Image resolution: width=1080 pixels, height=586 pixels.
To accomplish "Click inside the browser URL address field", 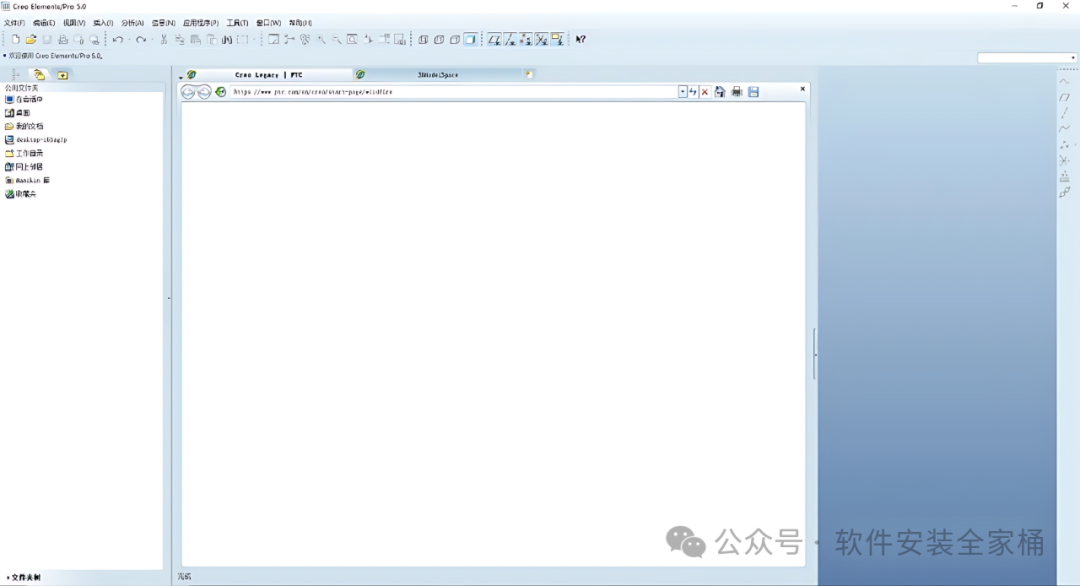I will 455,92.
